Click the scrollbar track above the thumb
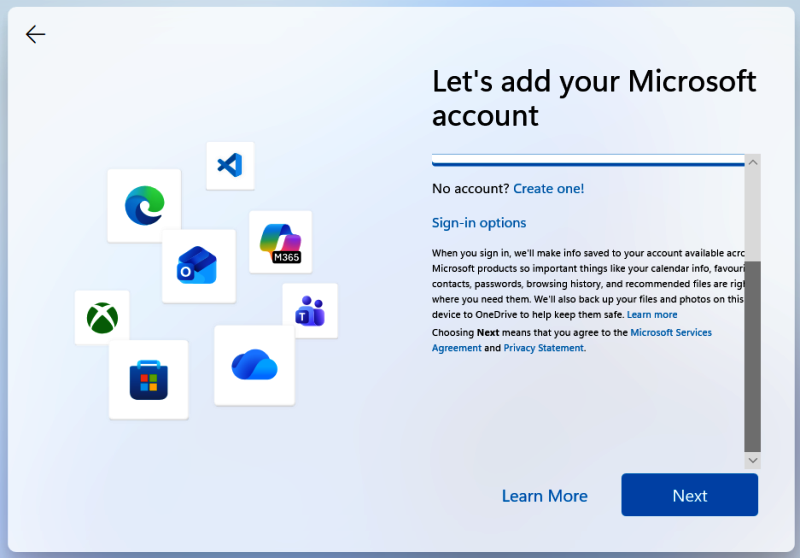Image resolution: width=800 pixels, height=558 pixels. 753,215
